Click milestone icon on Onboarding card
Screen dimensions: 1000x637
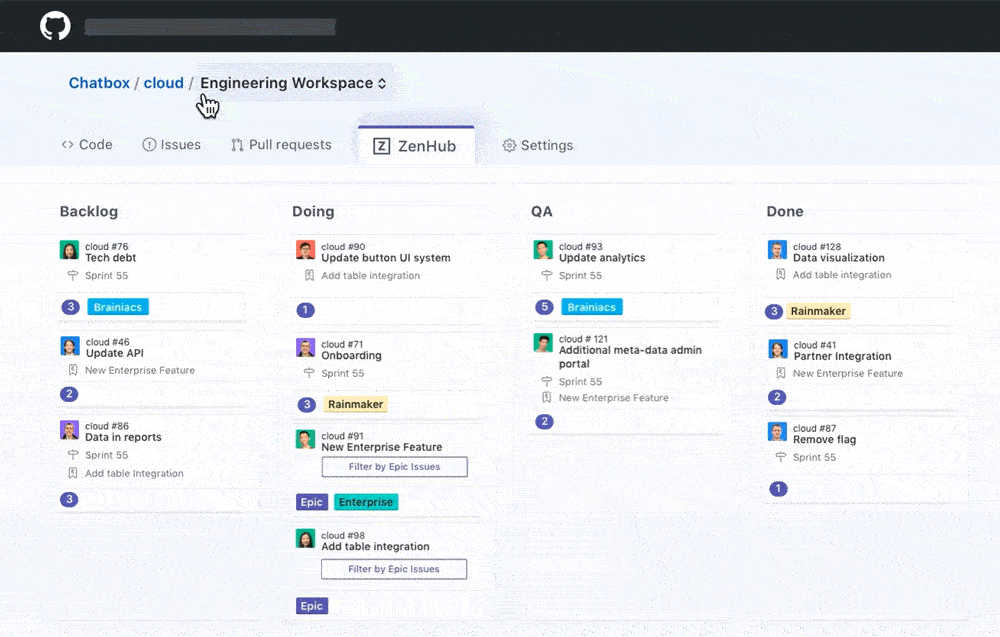click(309, 373)
